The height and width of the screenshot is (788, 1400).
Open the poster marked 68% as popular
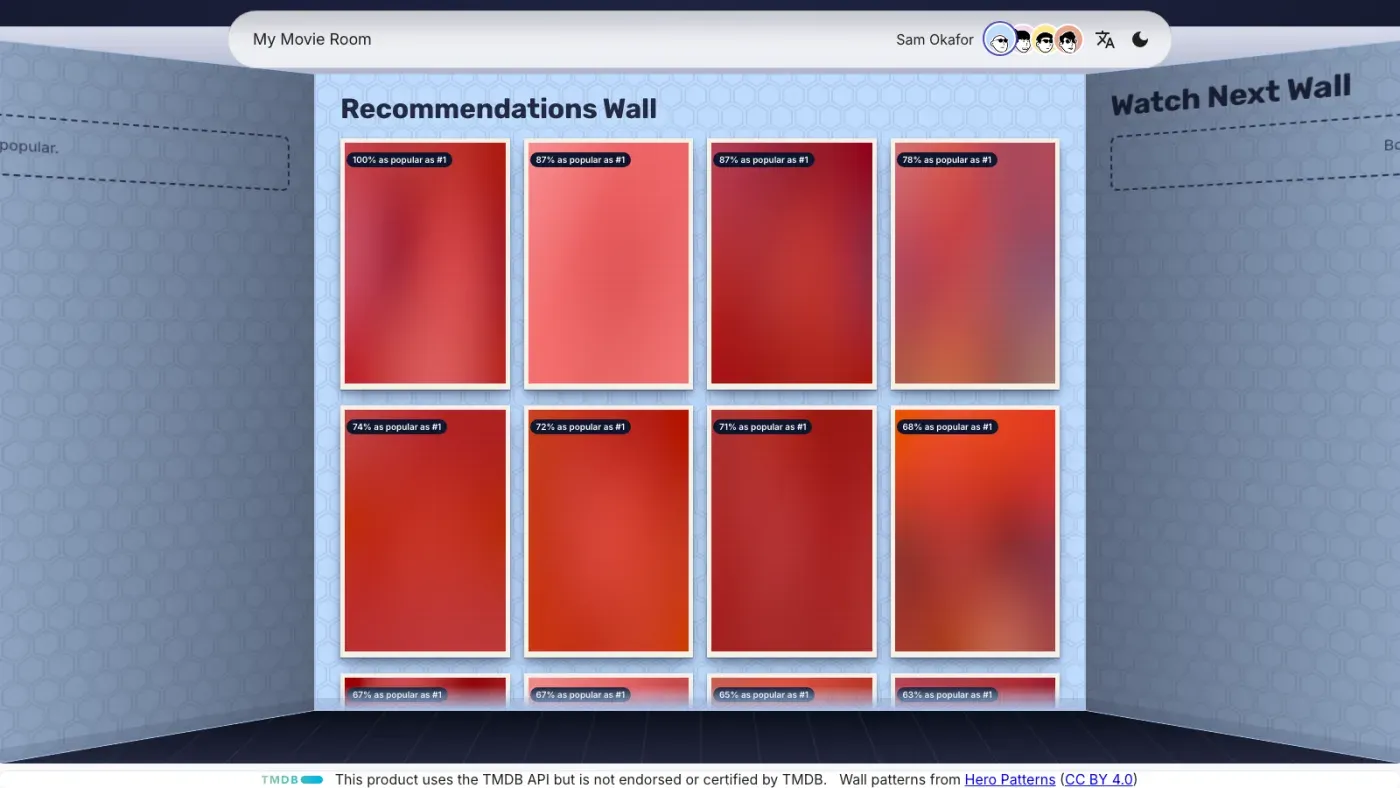(975, 531)
